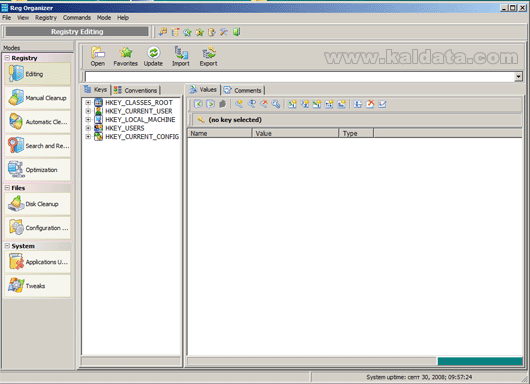530x384 pixels.
Task: Click the delete key icon with red X
Action: click(264, 104)
